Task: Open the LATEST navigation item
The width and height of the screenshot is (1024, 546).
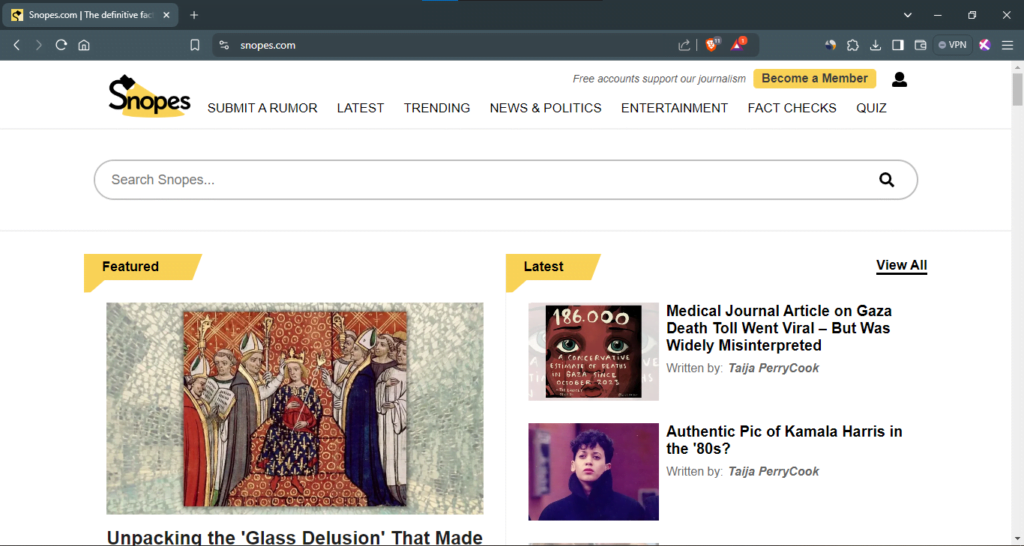Action: [x=360, y=108]
